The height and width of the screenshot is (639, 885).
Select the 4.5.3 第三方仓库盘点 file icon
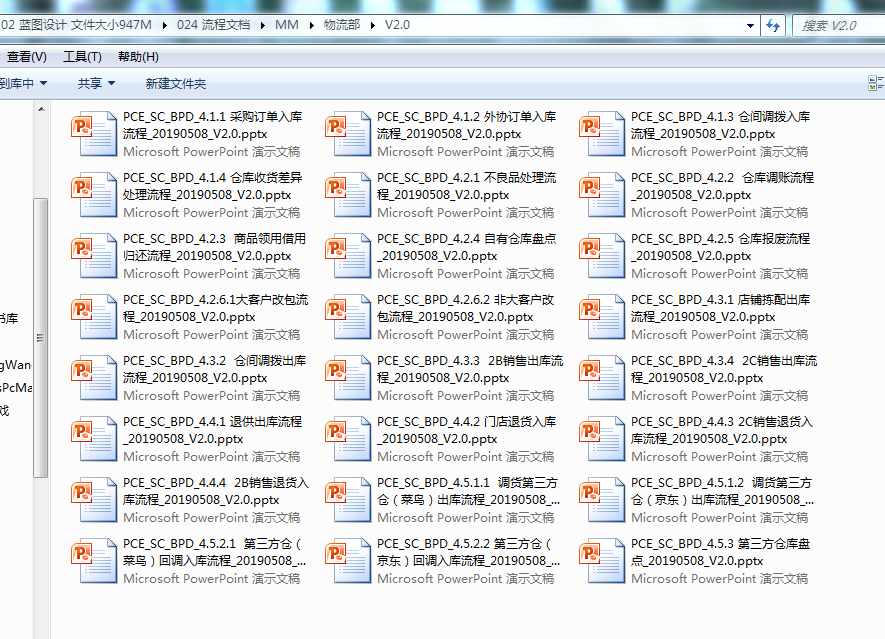point(603,561)
